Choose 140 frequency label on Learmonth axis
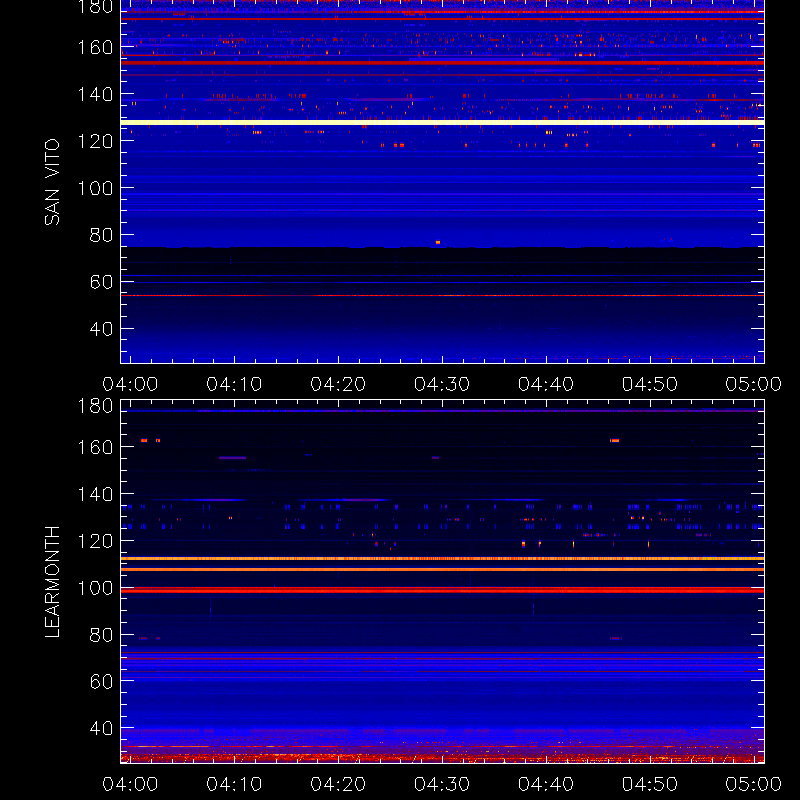800x800 pixels. click(95, 494)
